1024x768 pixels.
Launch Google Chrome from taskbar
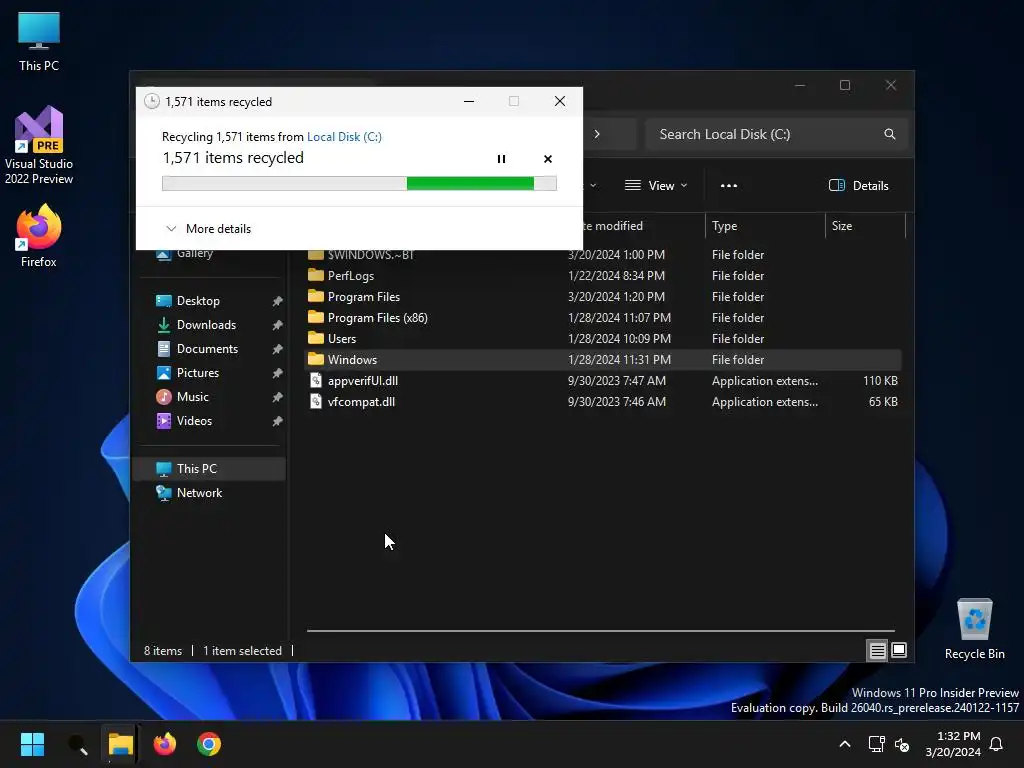[x=209, y=744]
